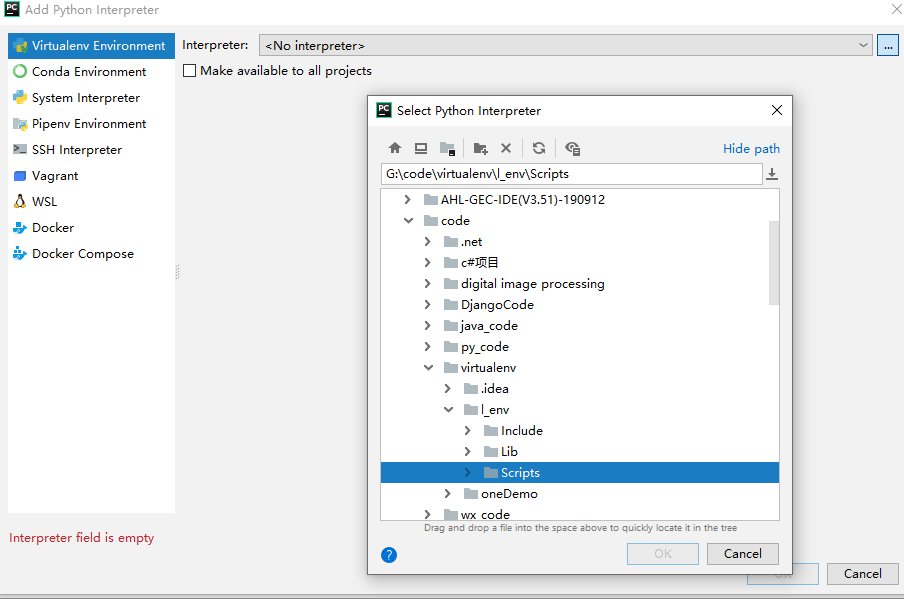Refresh the file tree icon
Viewport: 904px width, 599px height.
click(538, 148)
